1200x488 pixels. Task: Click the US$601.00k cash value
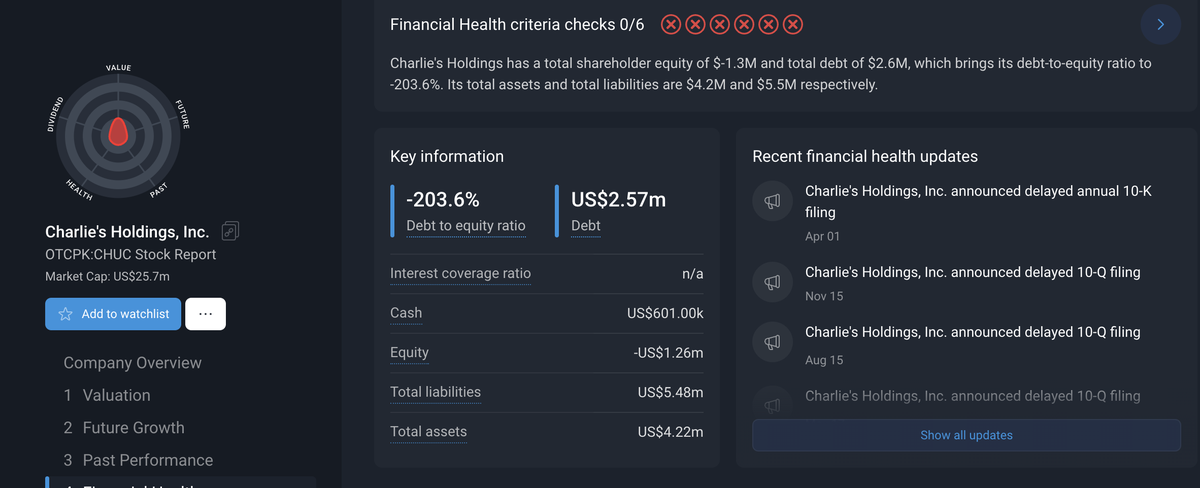(x=665, y=314)
